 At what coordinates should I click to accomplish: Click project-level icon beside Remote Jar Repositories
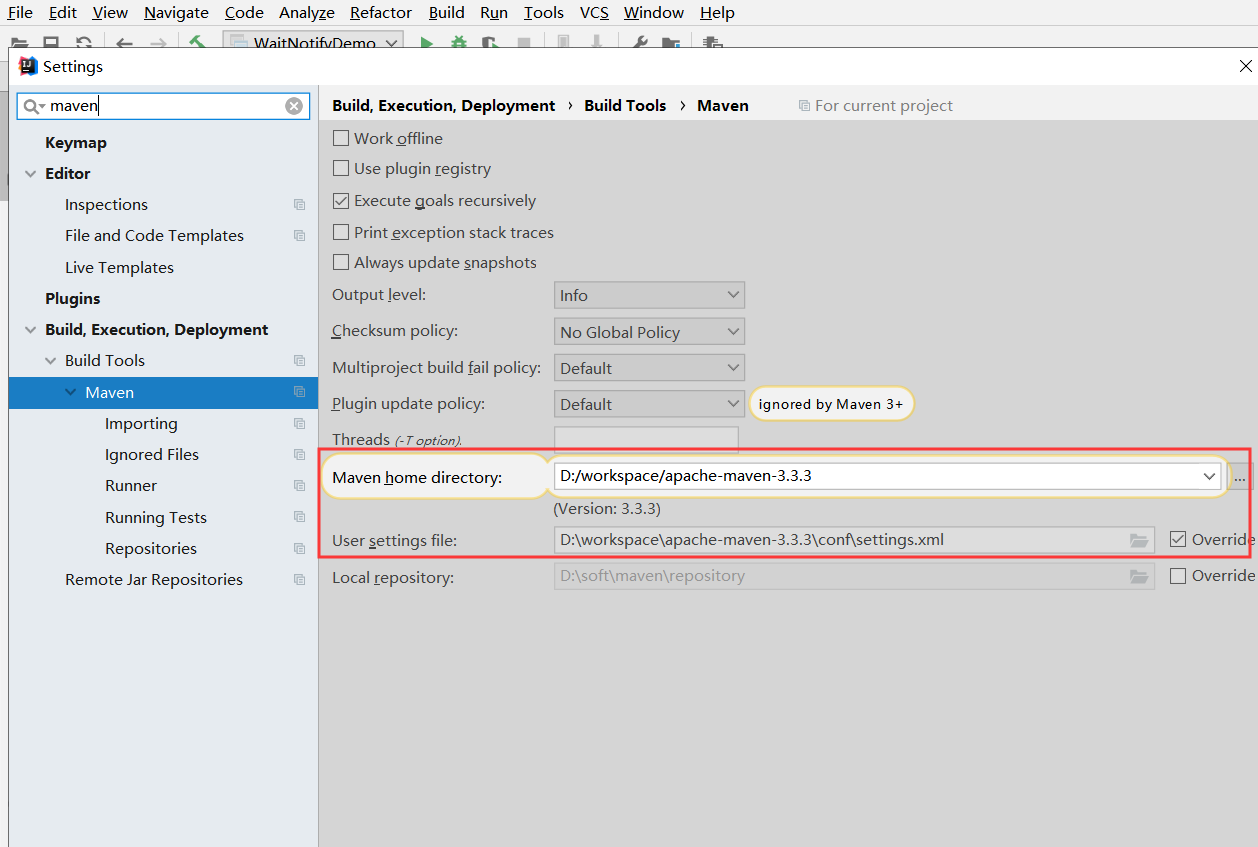299,580
